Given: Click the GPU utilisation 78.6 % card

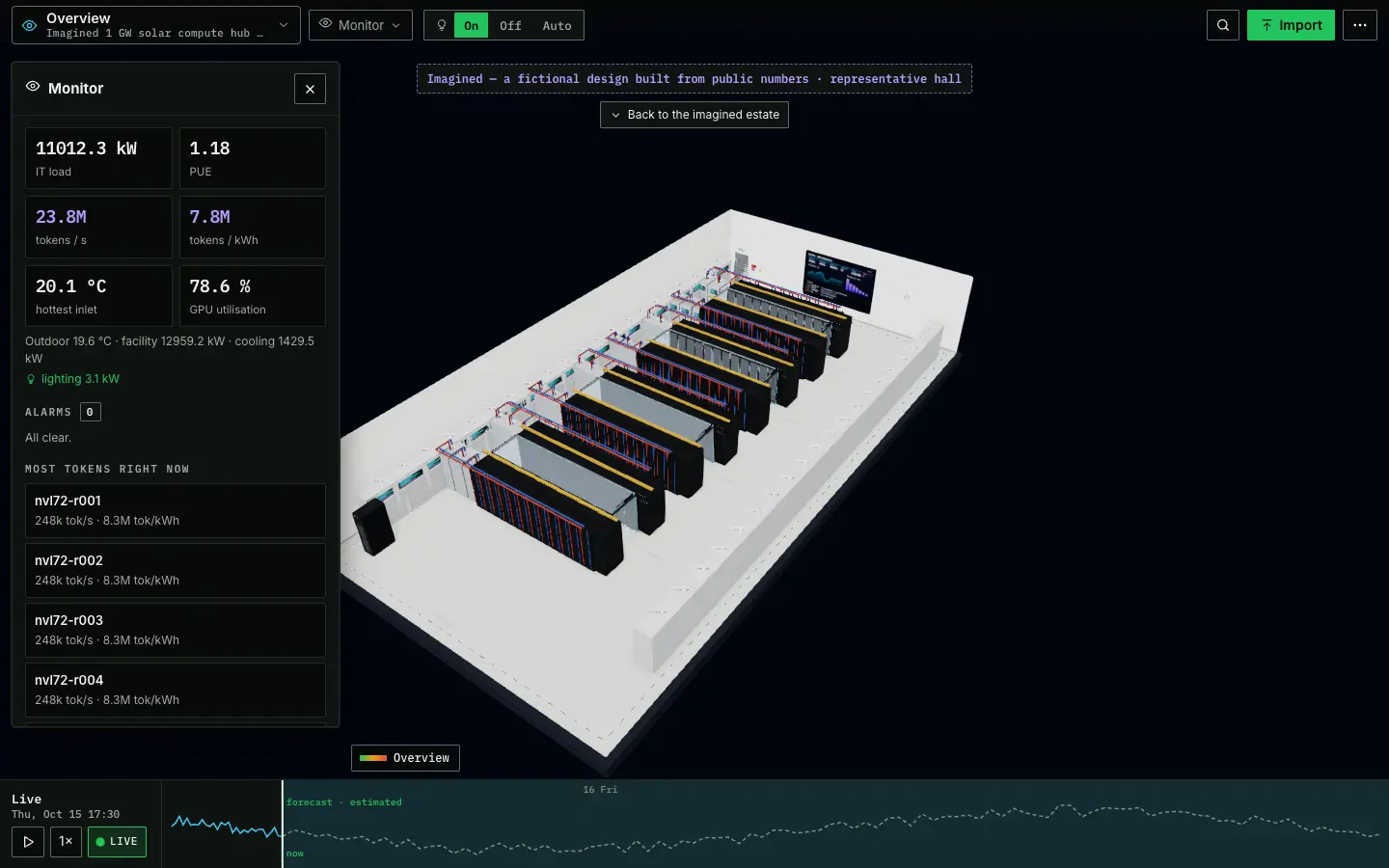Looking at the screenshot, I should click(x=253, y=296).
